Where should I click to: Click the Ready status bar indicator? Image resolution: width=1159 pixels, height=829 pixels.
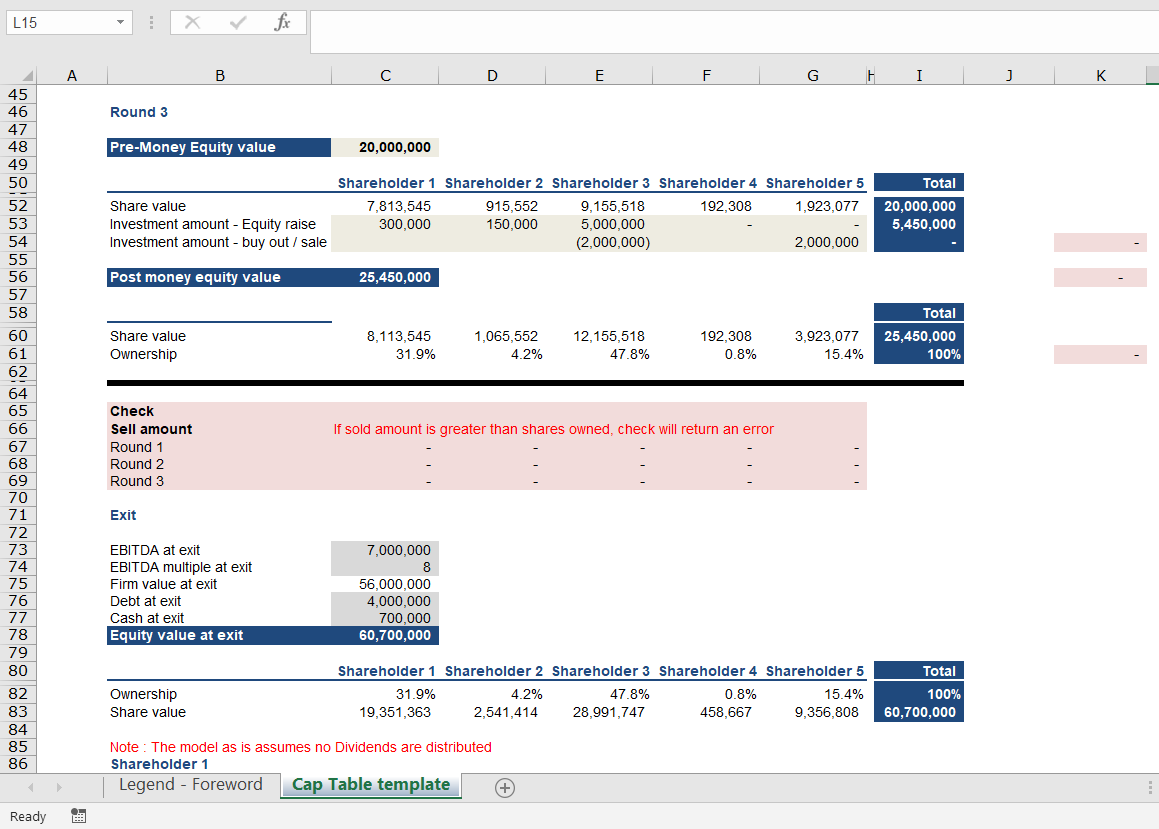(x=28, y=816)
